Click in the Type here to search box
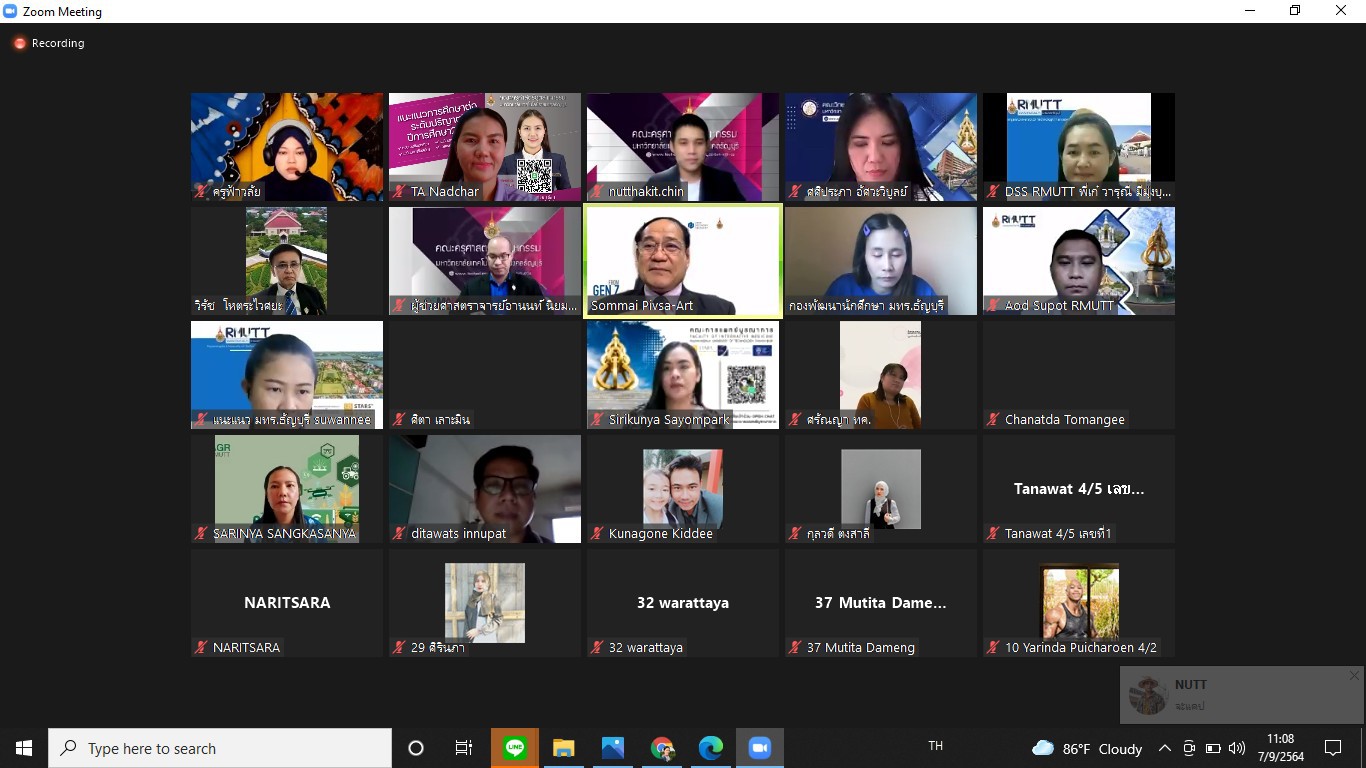This screenshot has height=768, width=1366. (220, 748)
